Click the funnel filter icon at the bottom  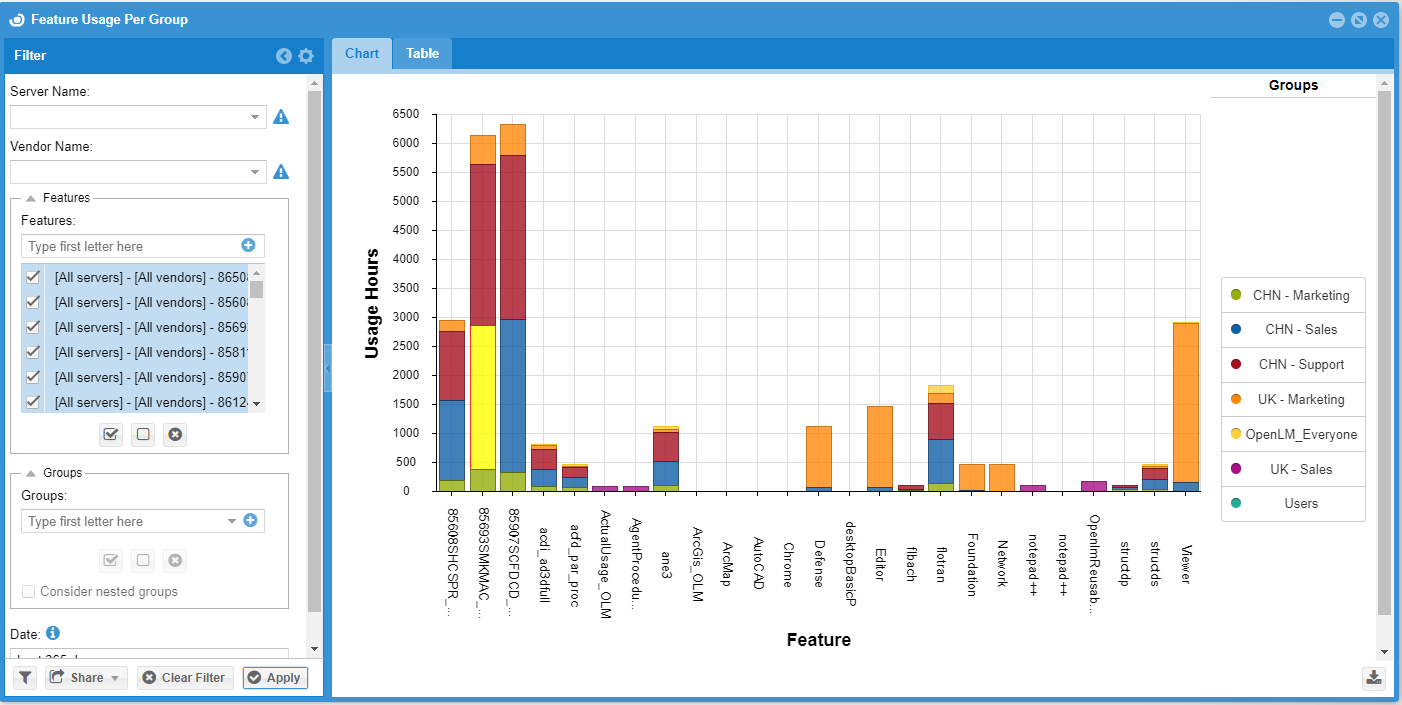point(25,677)
